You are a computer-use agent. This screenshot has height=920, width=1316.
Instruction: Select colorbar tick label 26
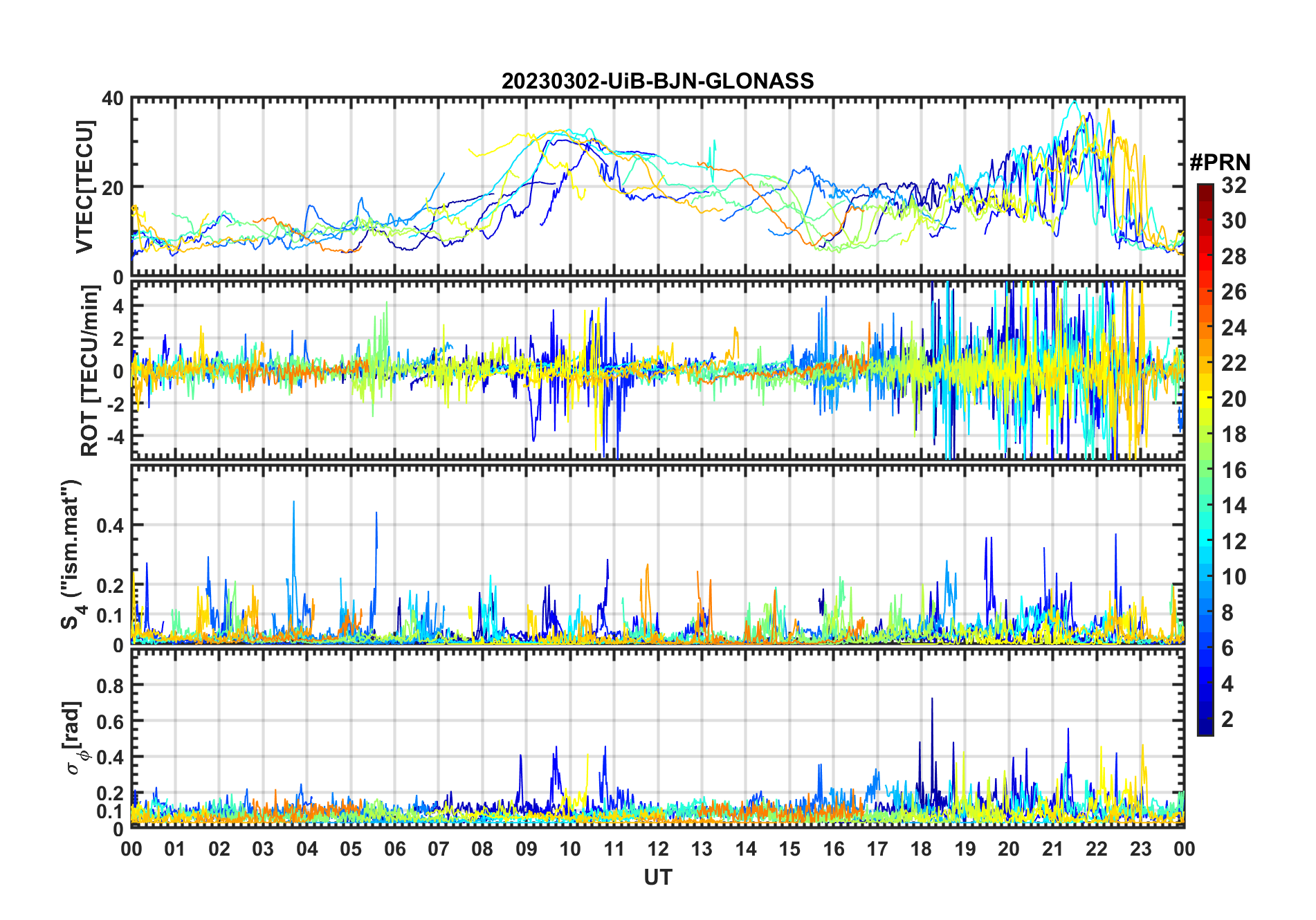tap(1234, 292)
